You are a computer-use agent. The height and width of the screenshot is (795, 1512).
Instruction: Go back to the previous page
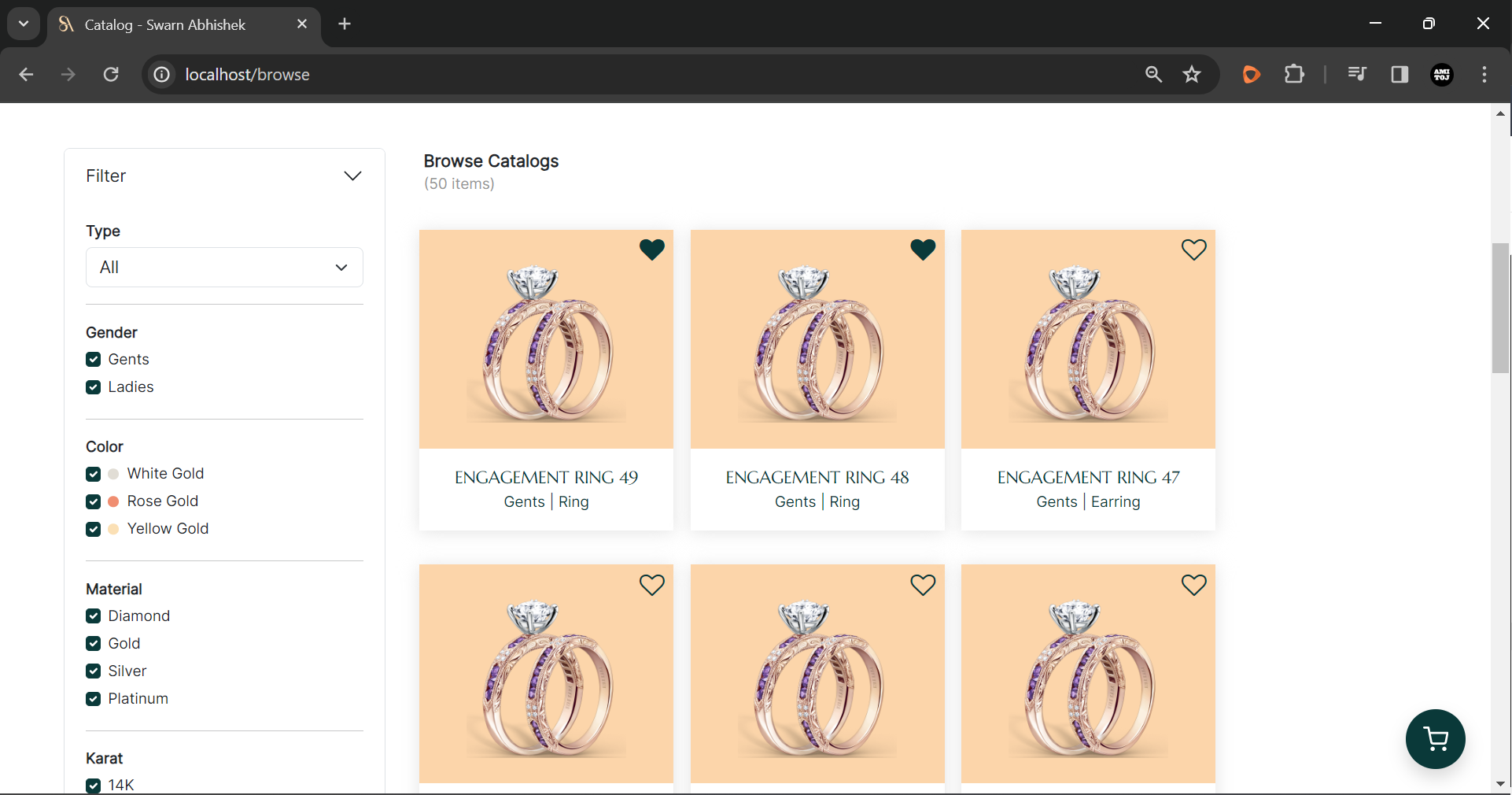pos(26,75)
